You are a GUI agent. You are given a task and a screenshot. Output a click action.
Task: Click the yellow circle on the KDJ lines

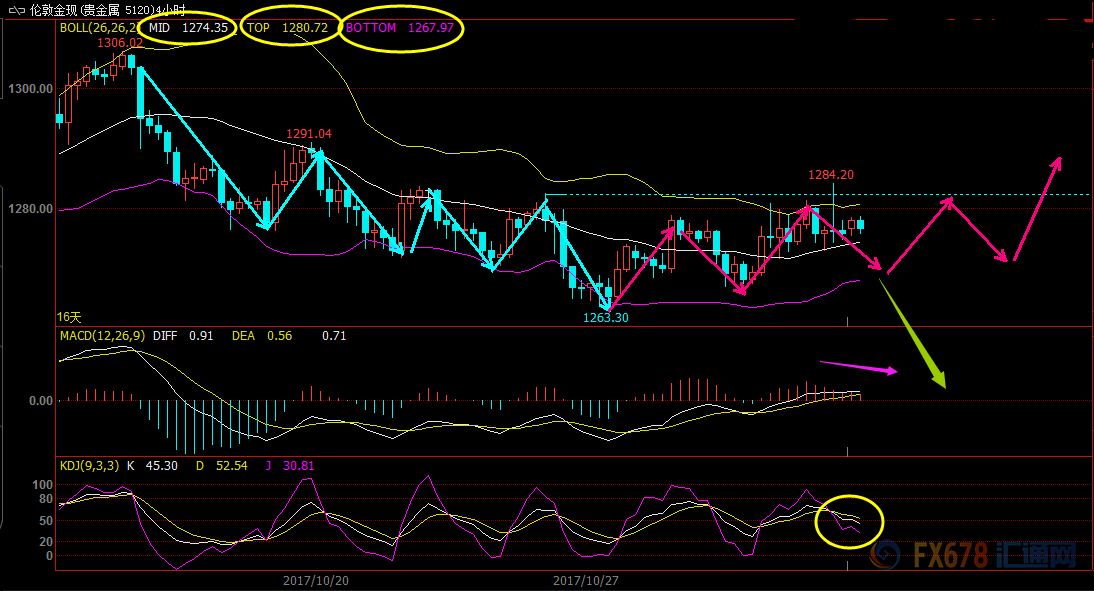point(850,521)
